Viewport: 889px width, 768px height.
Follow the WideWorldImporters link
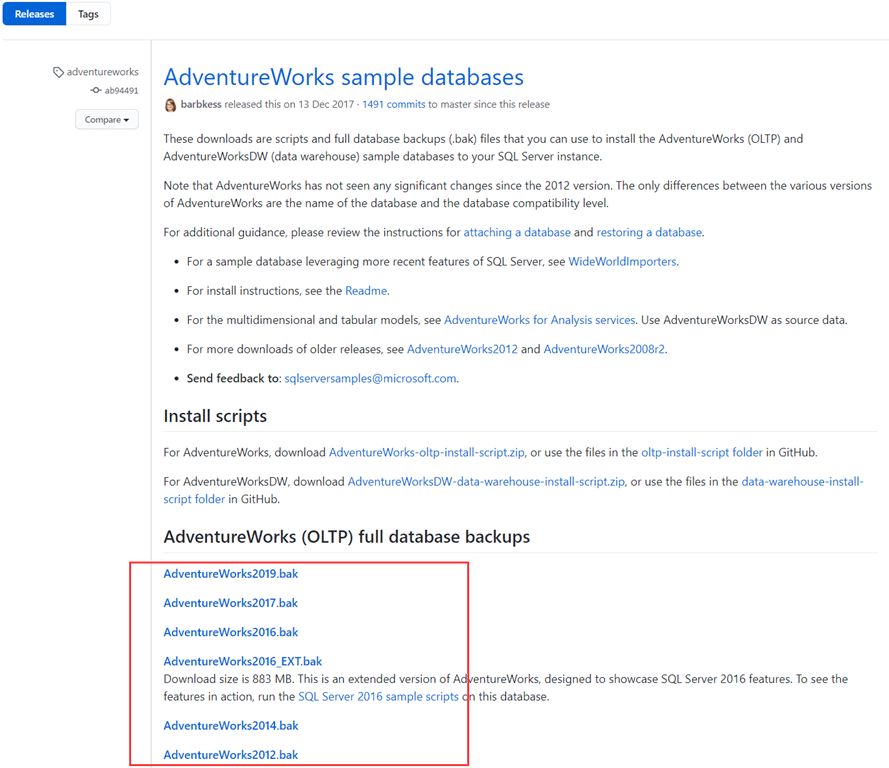[622, 262]
